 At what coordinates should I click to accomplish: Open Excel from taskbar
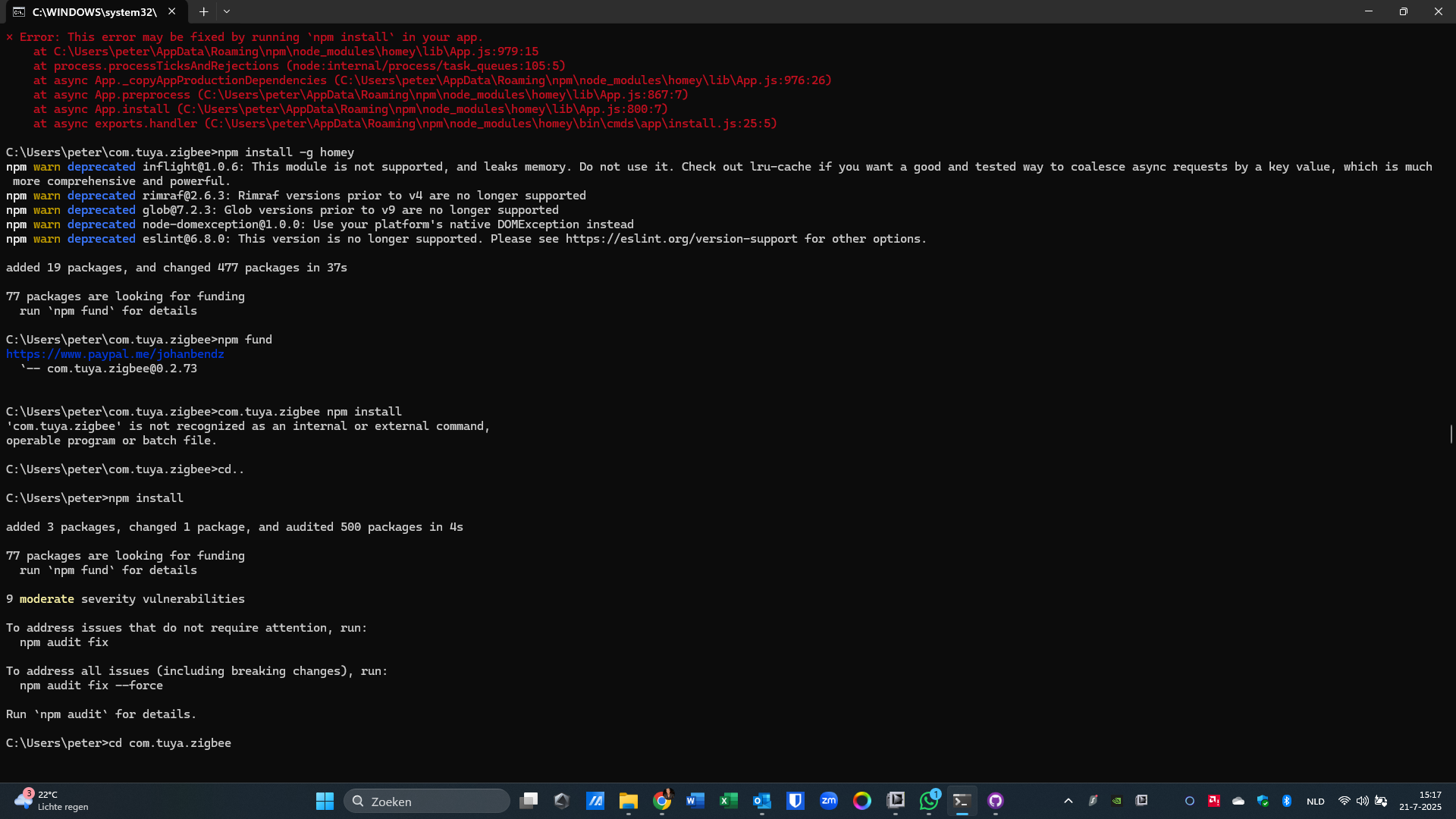click(x=729, y=801)
